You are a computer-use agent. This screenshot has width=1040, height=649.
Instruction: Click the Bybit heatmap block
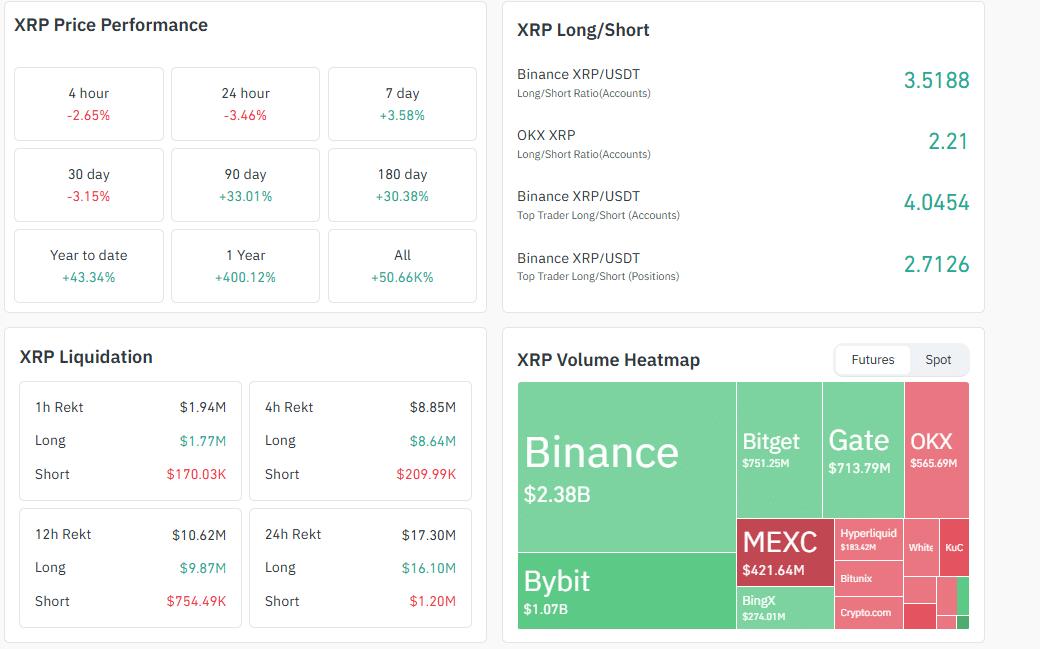point(626,591)
